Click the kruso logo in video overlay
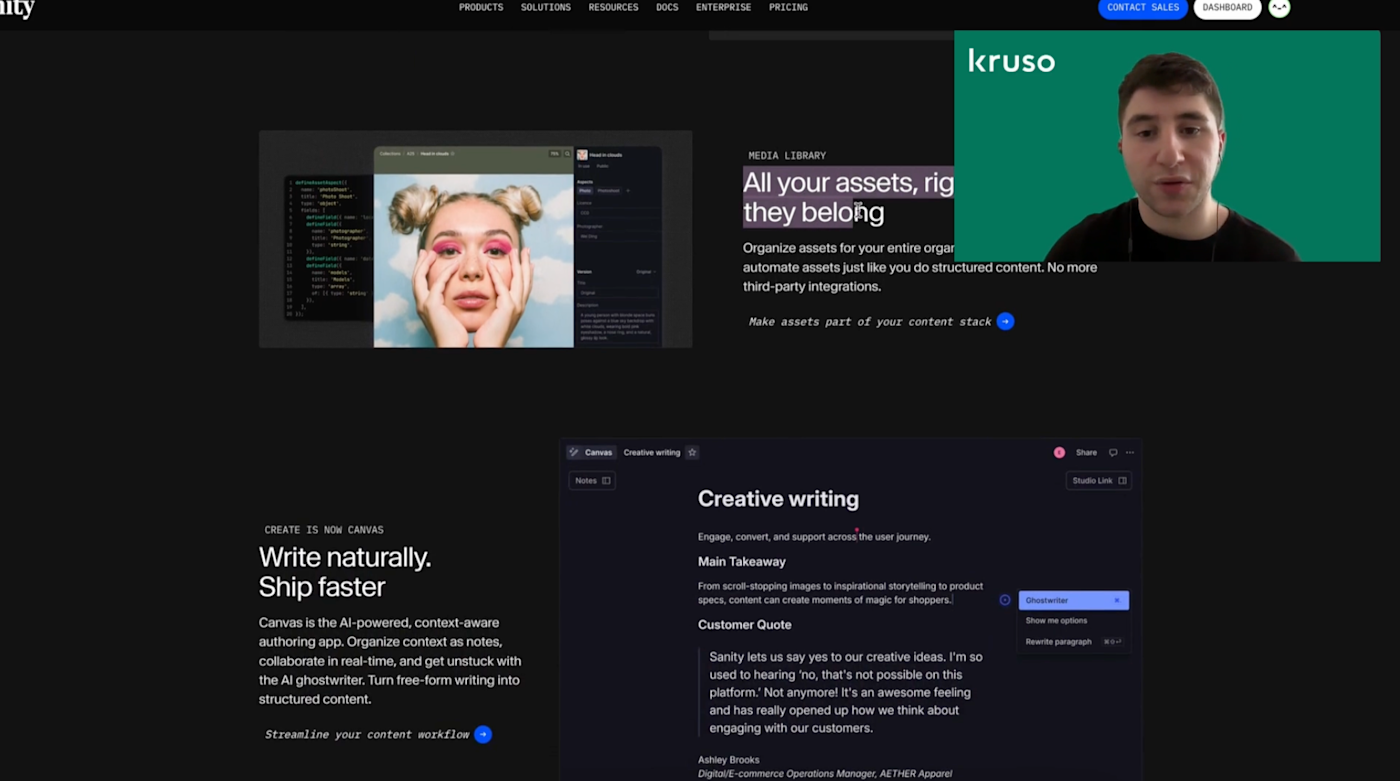 [x=1011, y=61]
